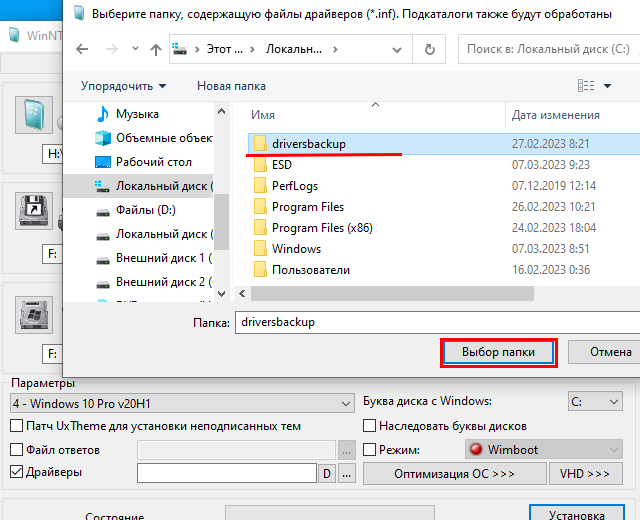Image resolution: width=640 pixels, height=520 pixels.
Task: Click the PerfLogs folder icon
Action: (260, 186)
